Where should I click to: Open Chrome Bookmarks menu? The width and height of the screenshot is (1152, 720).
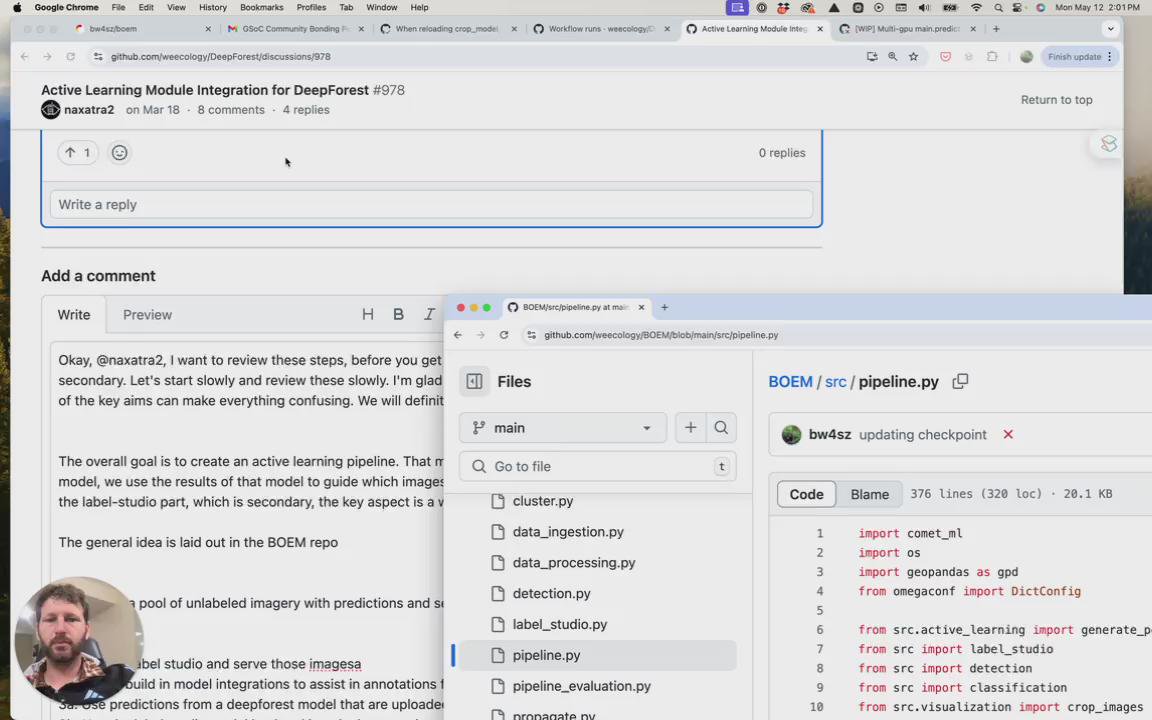(262, 7)
